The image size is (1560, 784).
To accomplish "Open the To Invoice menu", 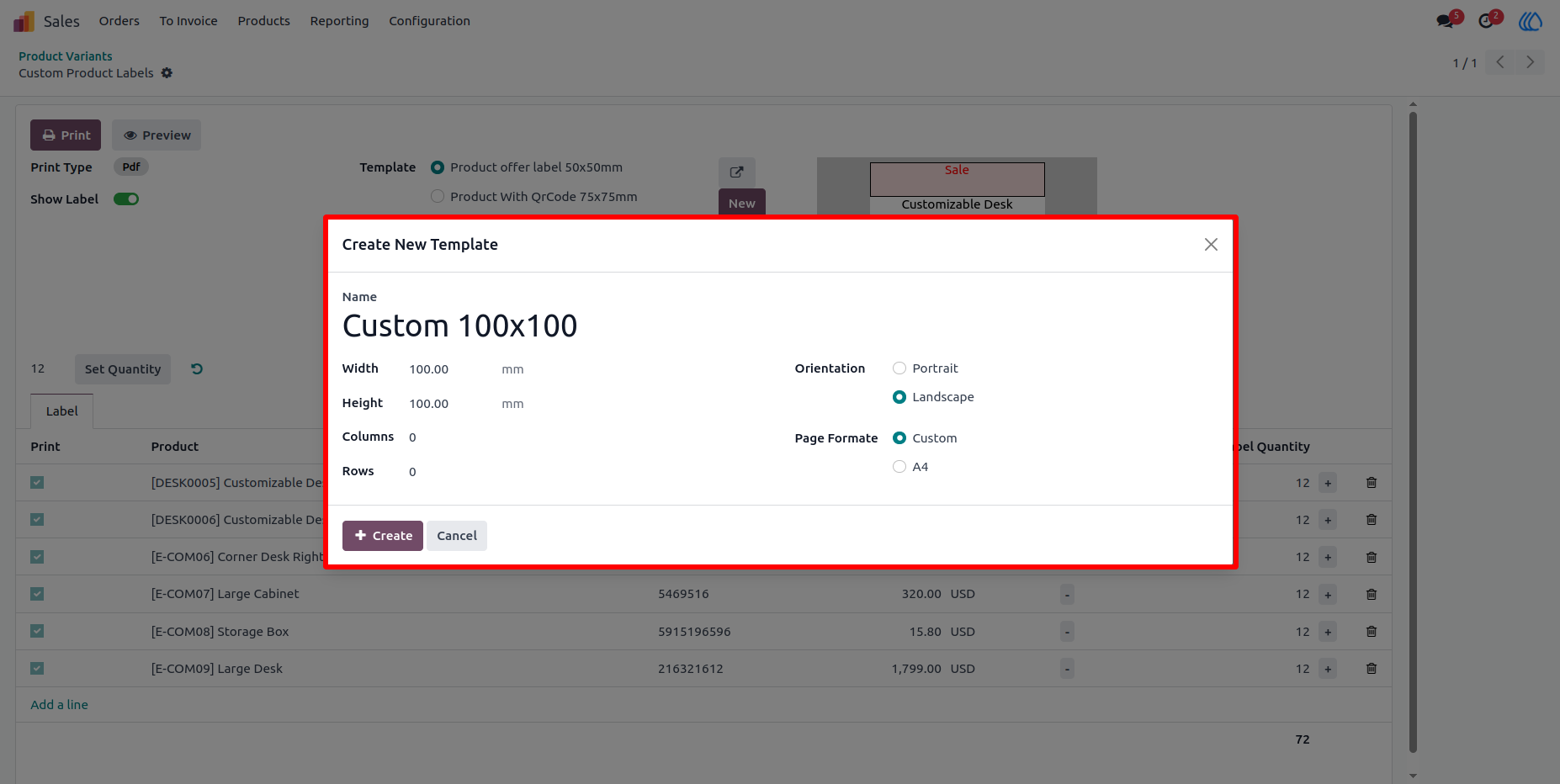I will click(x=188, y=21).
